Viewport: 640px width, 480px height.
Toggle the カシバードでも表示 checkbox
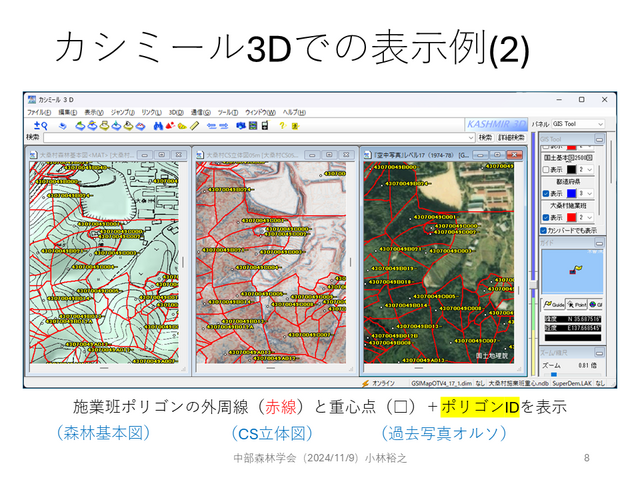pos(543,231)
